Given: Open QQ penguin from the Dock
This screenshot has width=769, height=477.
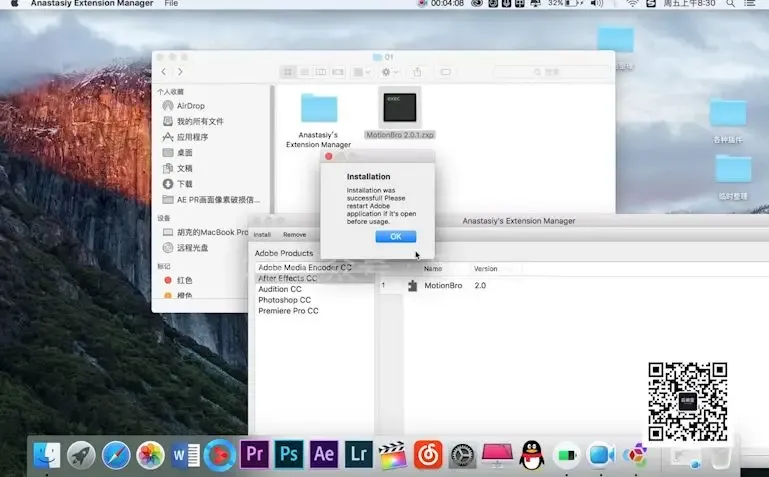Looking at the screenshot, I should click(532, 454).
